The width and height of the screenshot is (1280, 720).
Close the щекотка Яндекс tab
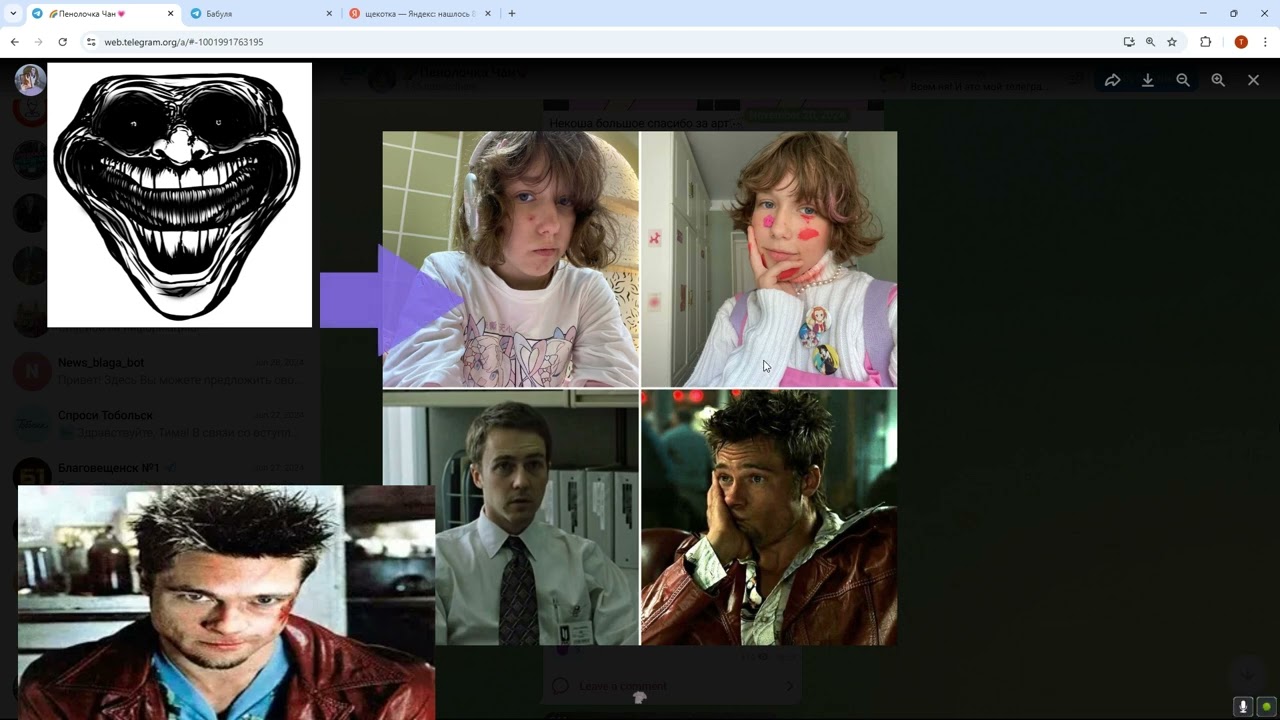click(x=488, y=14)
